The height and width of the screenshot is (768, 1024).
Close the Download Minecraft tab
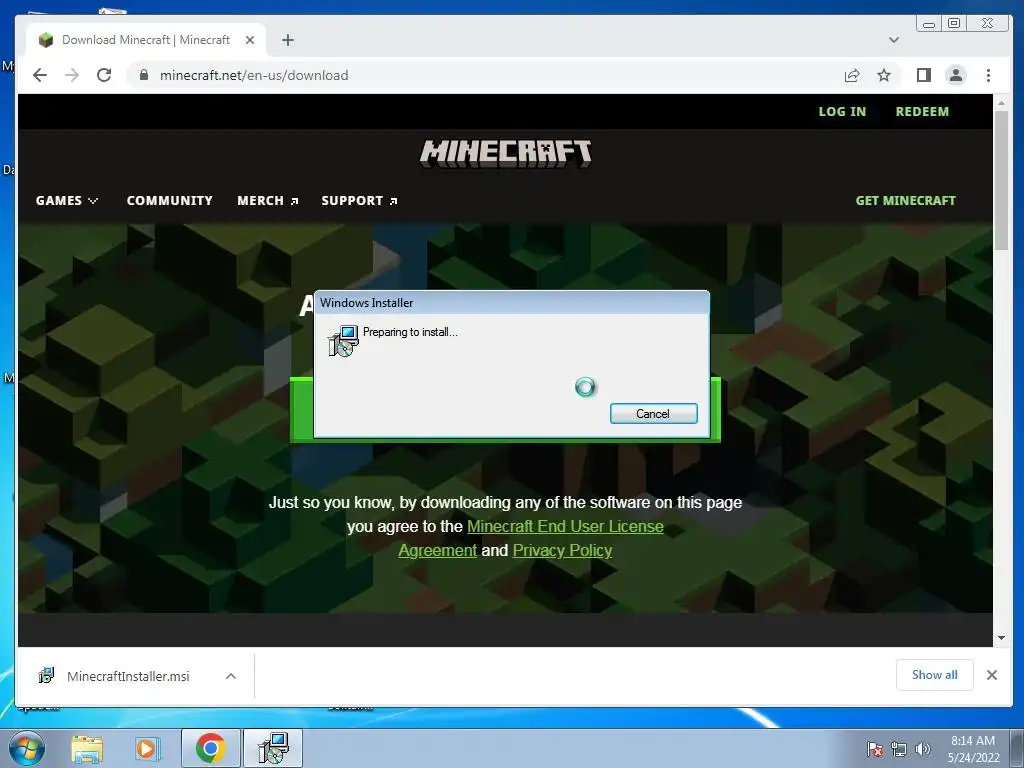[249, 40]
